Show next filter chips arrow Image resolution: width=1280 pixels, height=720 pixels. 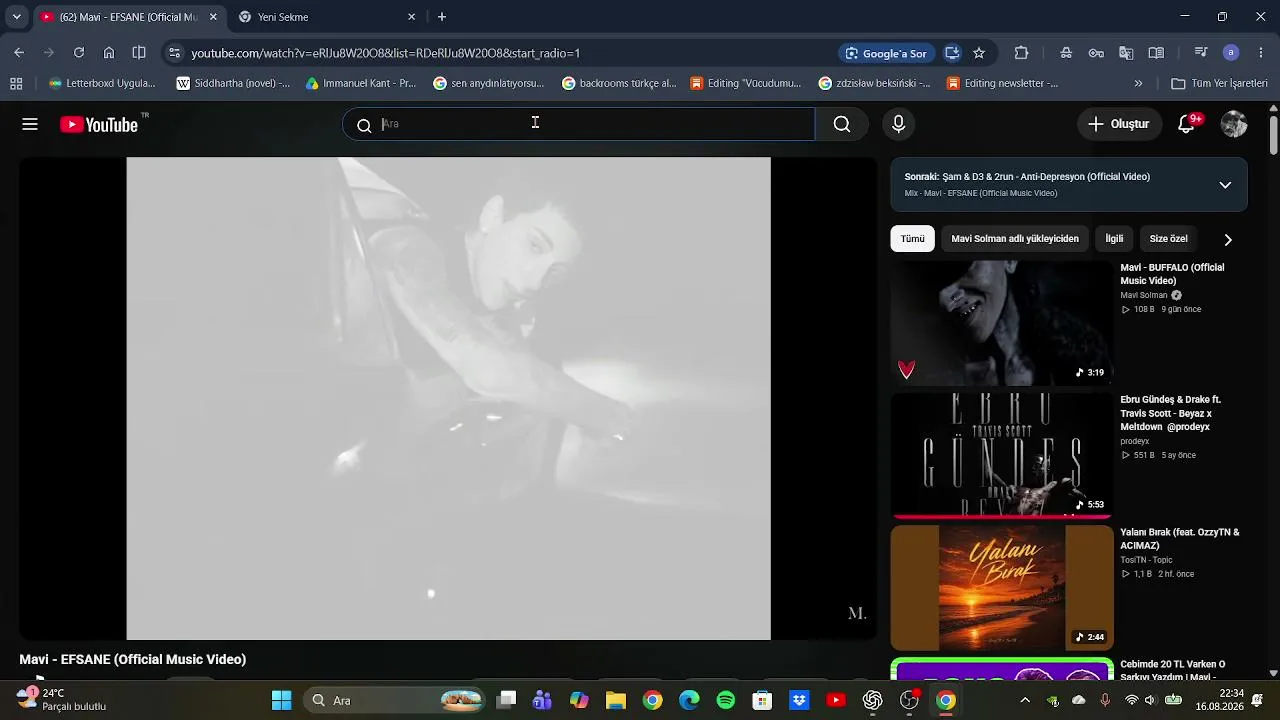[1228, 239]
